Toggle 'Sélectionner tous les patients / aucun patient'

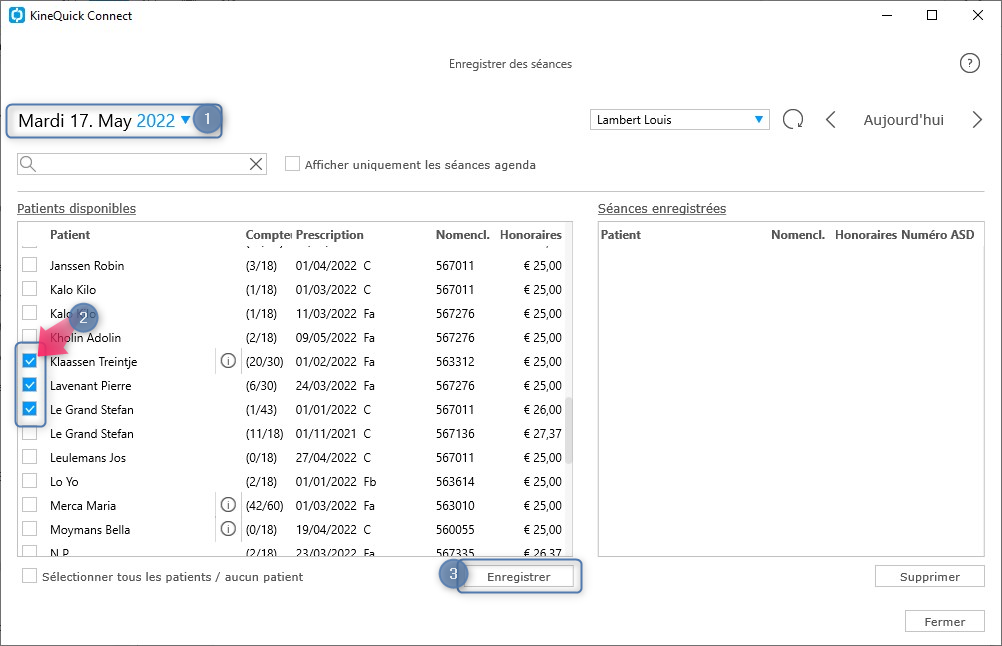pos(29,576)
